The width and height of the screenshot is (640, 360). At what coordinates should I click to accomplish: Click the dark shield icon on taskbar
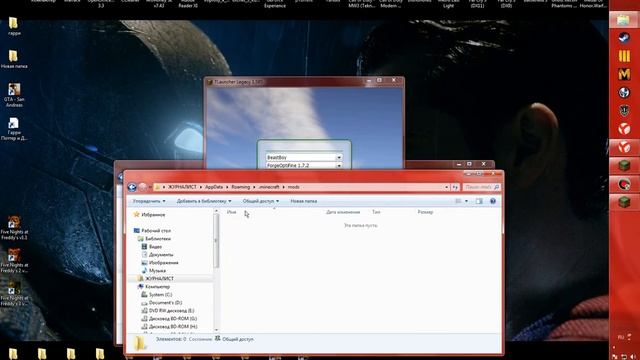pyautogui.click(x=624, y=111)
